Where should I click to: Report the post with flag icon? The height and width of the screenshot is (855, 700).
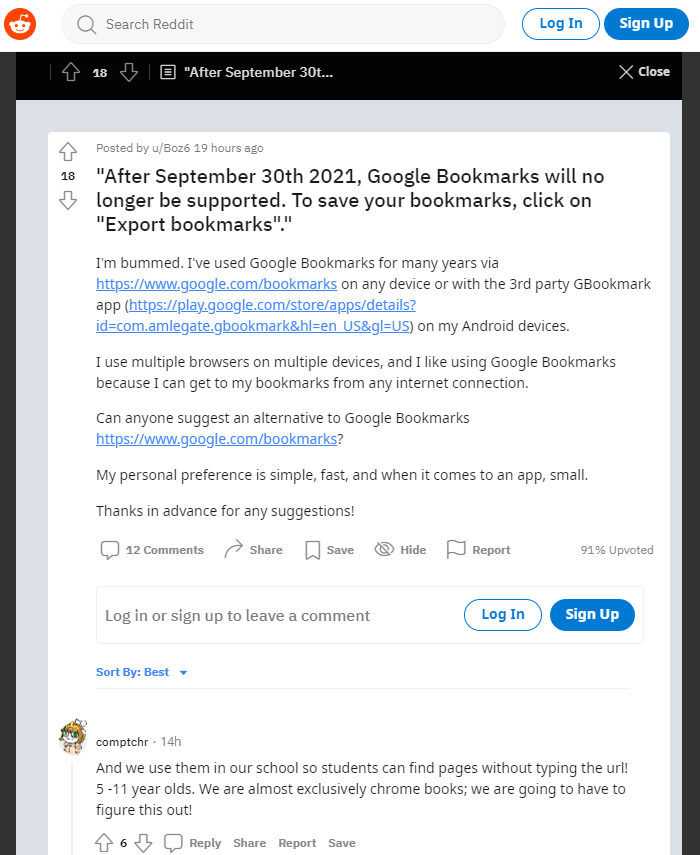tap(478, 550)
